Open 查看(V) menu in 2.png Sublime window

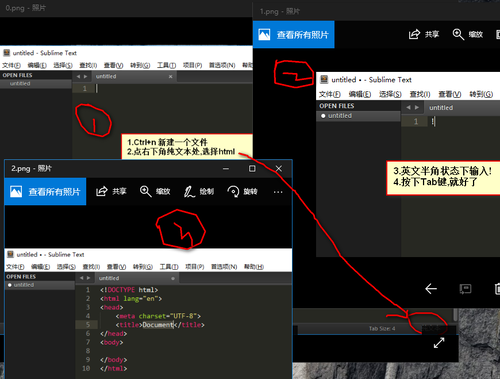(116, 267)
